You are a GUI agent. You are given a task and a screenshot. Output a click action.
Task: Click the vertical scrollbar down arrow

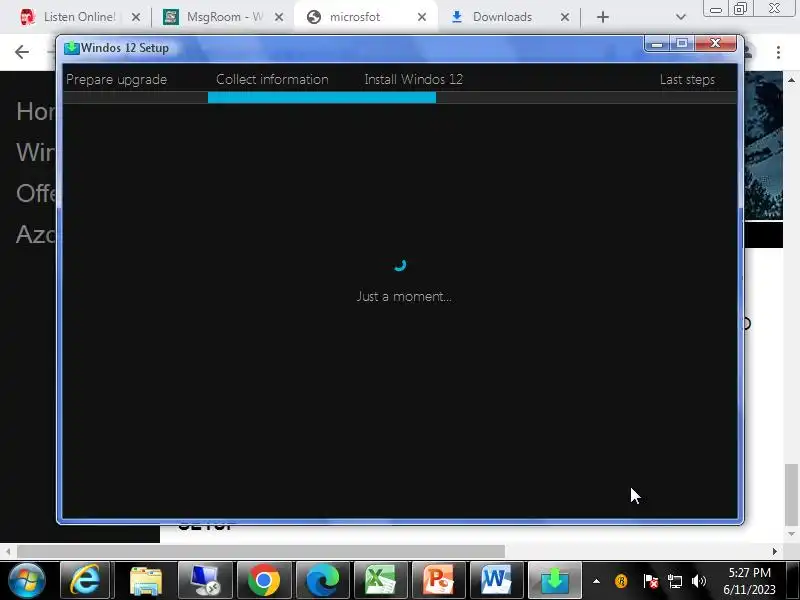click(791, 534)
